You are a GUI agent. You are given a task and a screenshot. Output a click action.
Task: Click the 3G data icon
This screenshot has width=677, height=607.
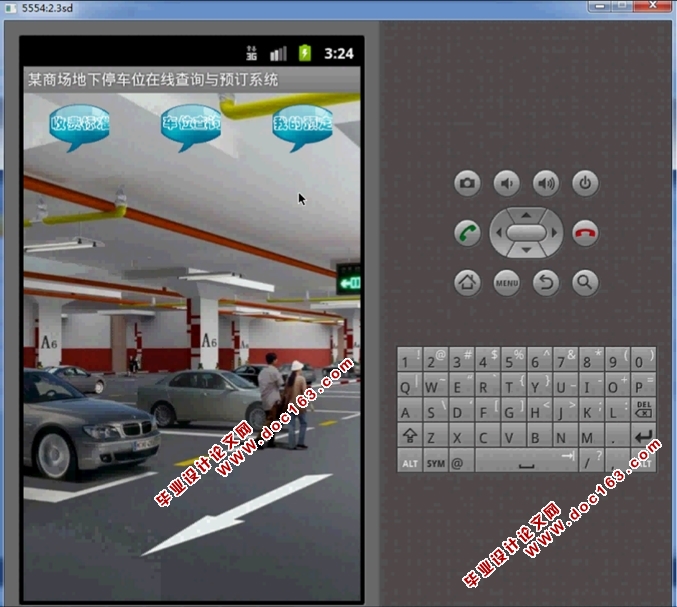click(x=251, y=53)
